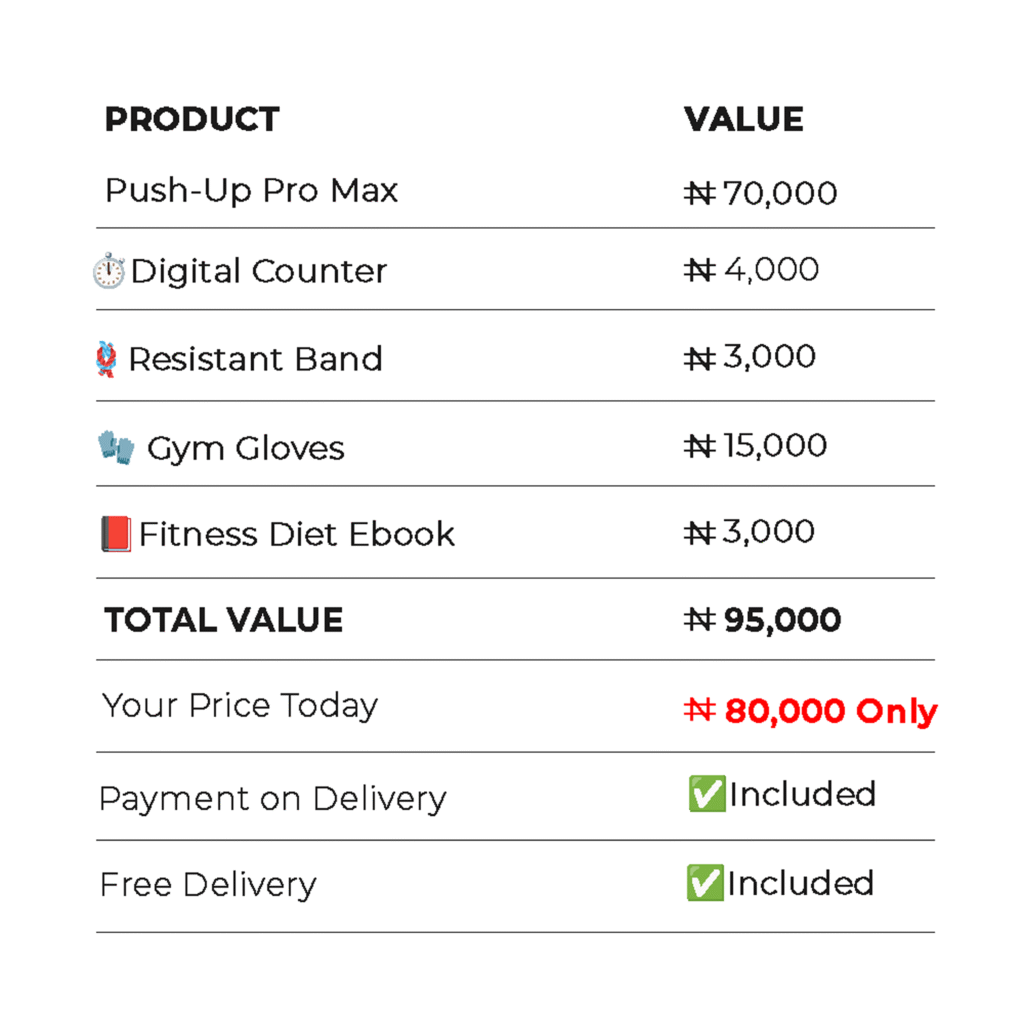Screen dimensions: 1024x1024
Task: Click the Naira symbol before 95,000
Action: tap(700, 619)
